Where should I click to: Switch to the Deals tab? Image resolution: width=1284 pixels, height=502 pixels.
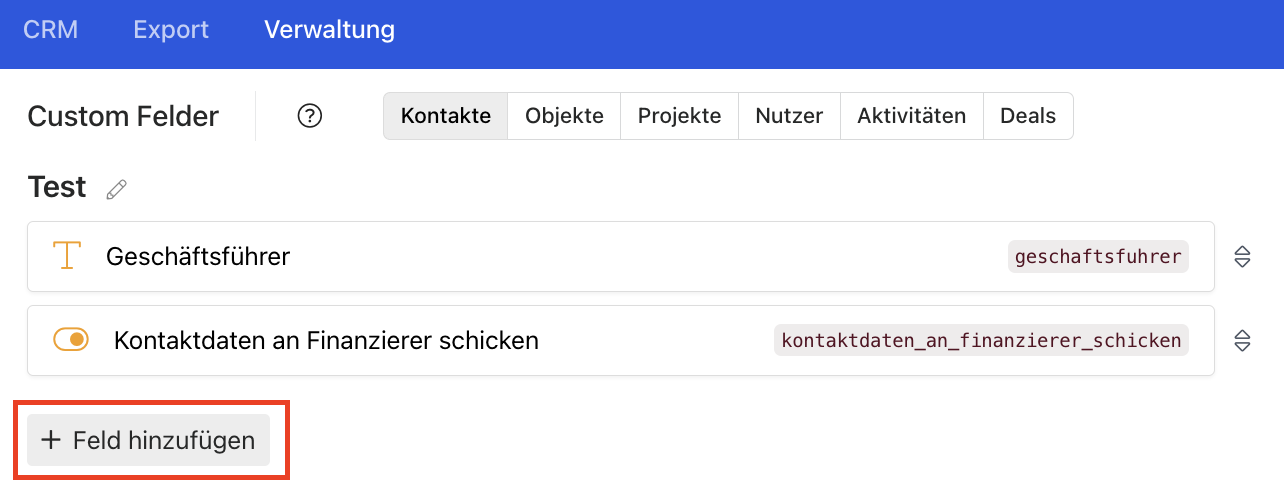pos(1028,116)
